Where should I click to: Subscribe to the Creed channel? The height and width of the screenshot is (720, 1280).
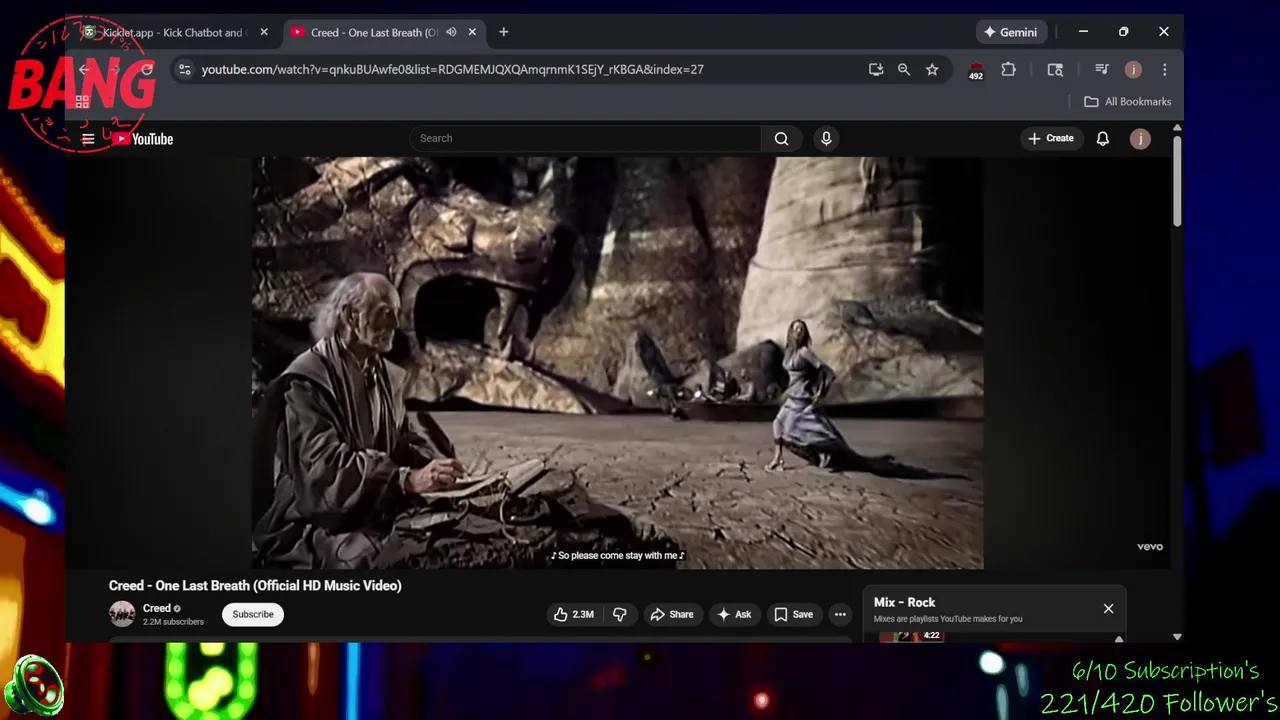point(253,614)
